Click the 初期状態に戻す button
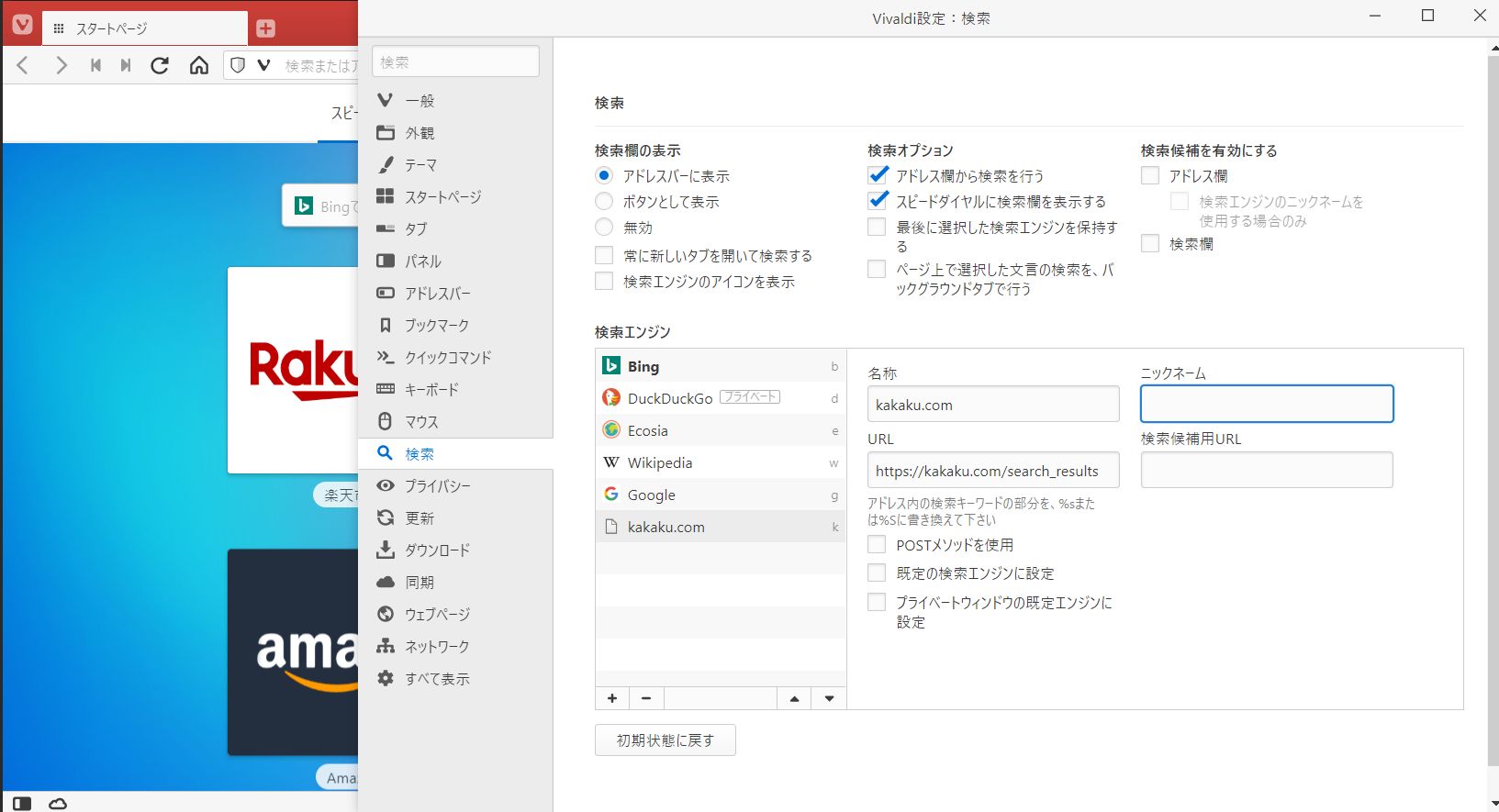The height and width of the screenshot is (812, 1499). click(665, 740)
